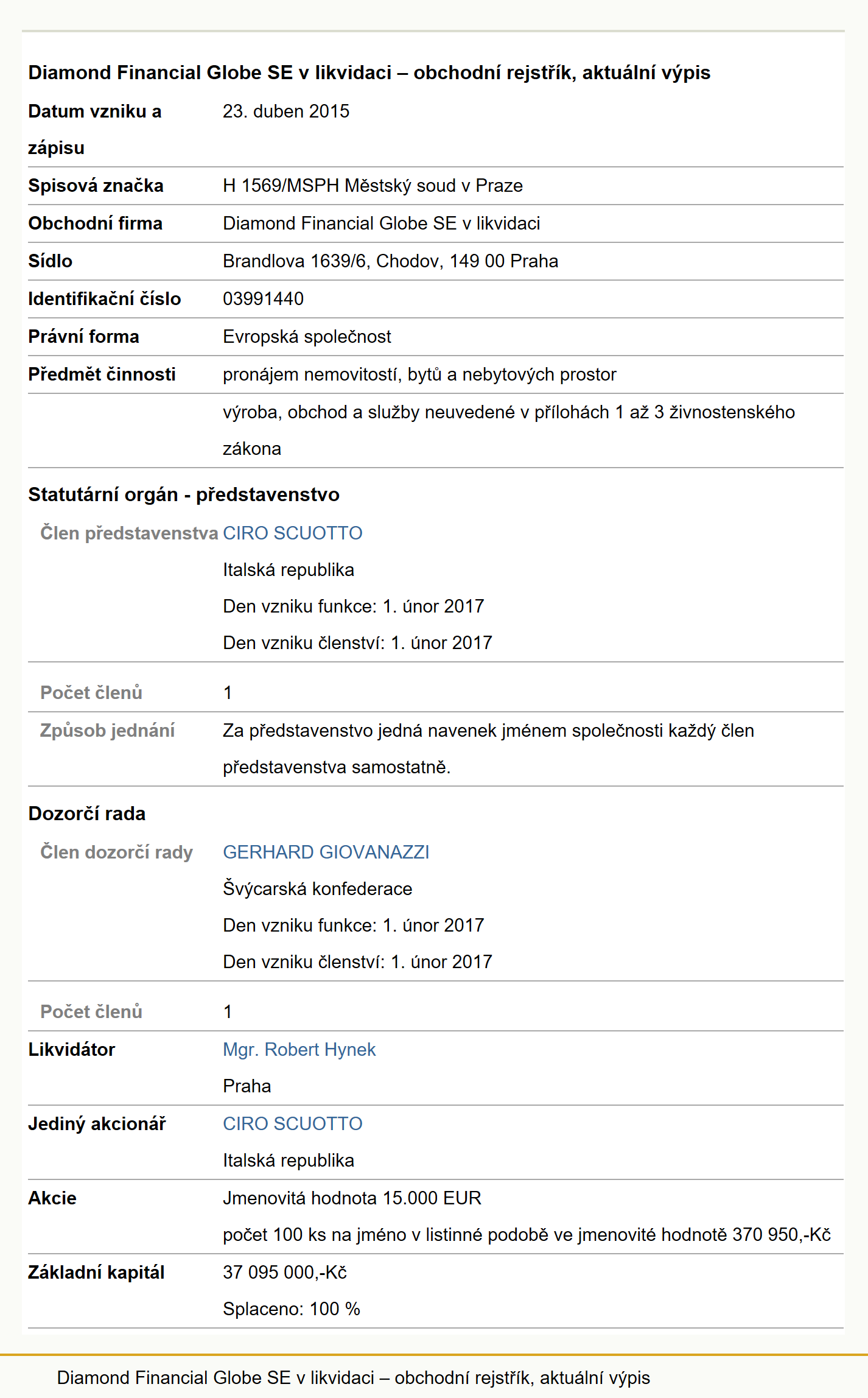Click the Spisová značka value H 1569/MSPH
Viewport: 868px width, 1398px height.
point(373,186)
